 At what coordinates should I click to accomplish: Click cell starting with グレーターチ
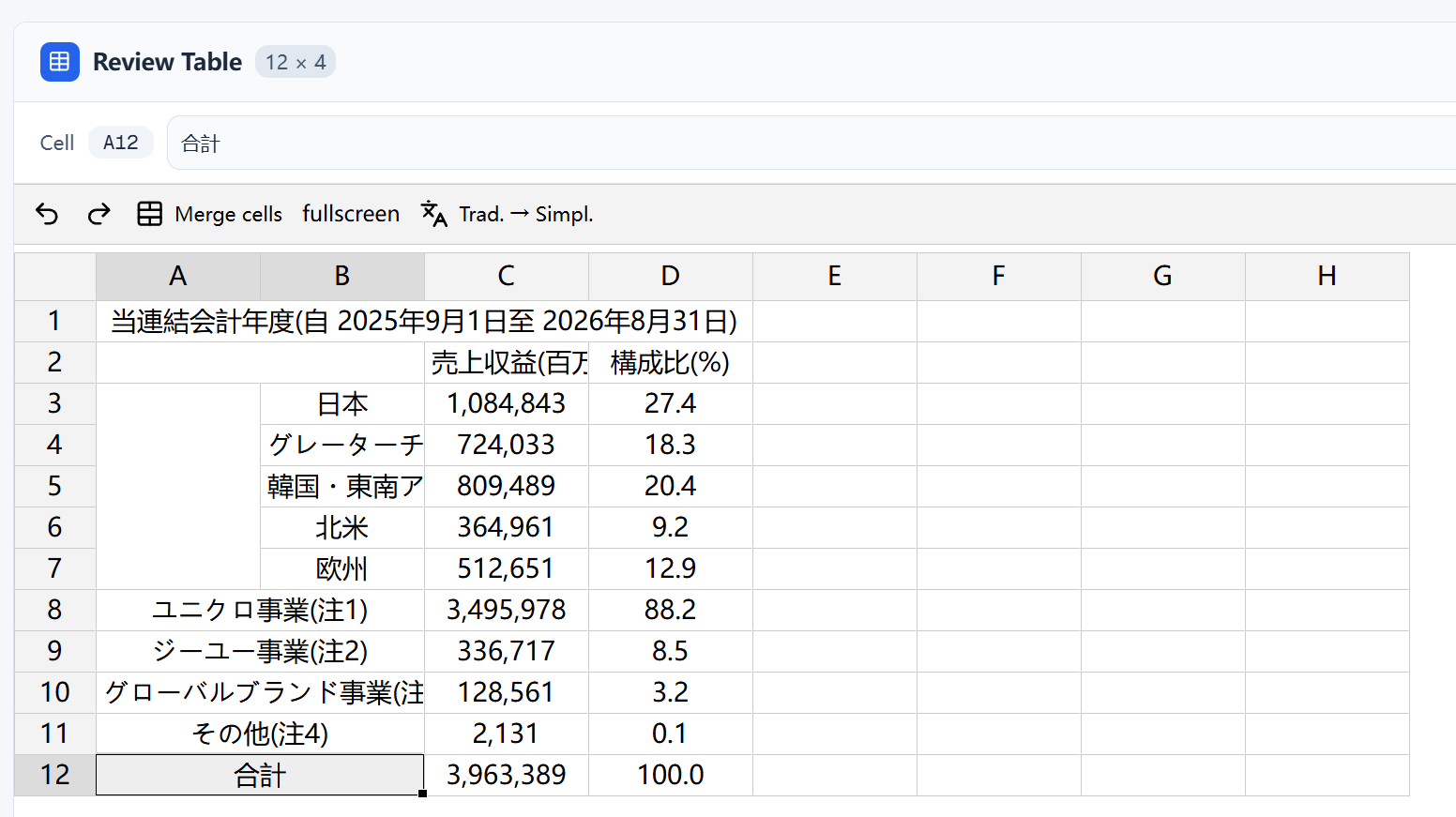point(342,445)
